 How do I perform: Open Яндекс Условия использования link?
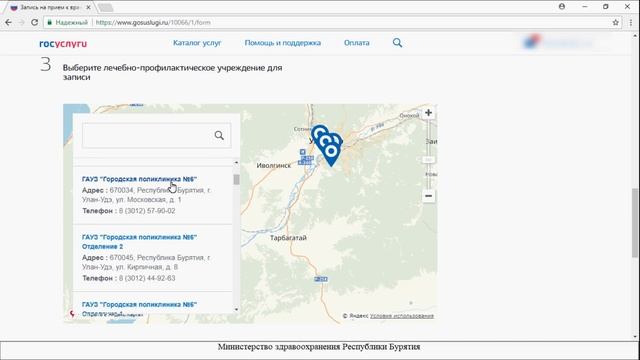point(402,316)
